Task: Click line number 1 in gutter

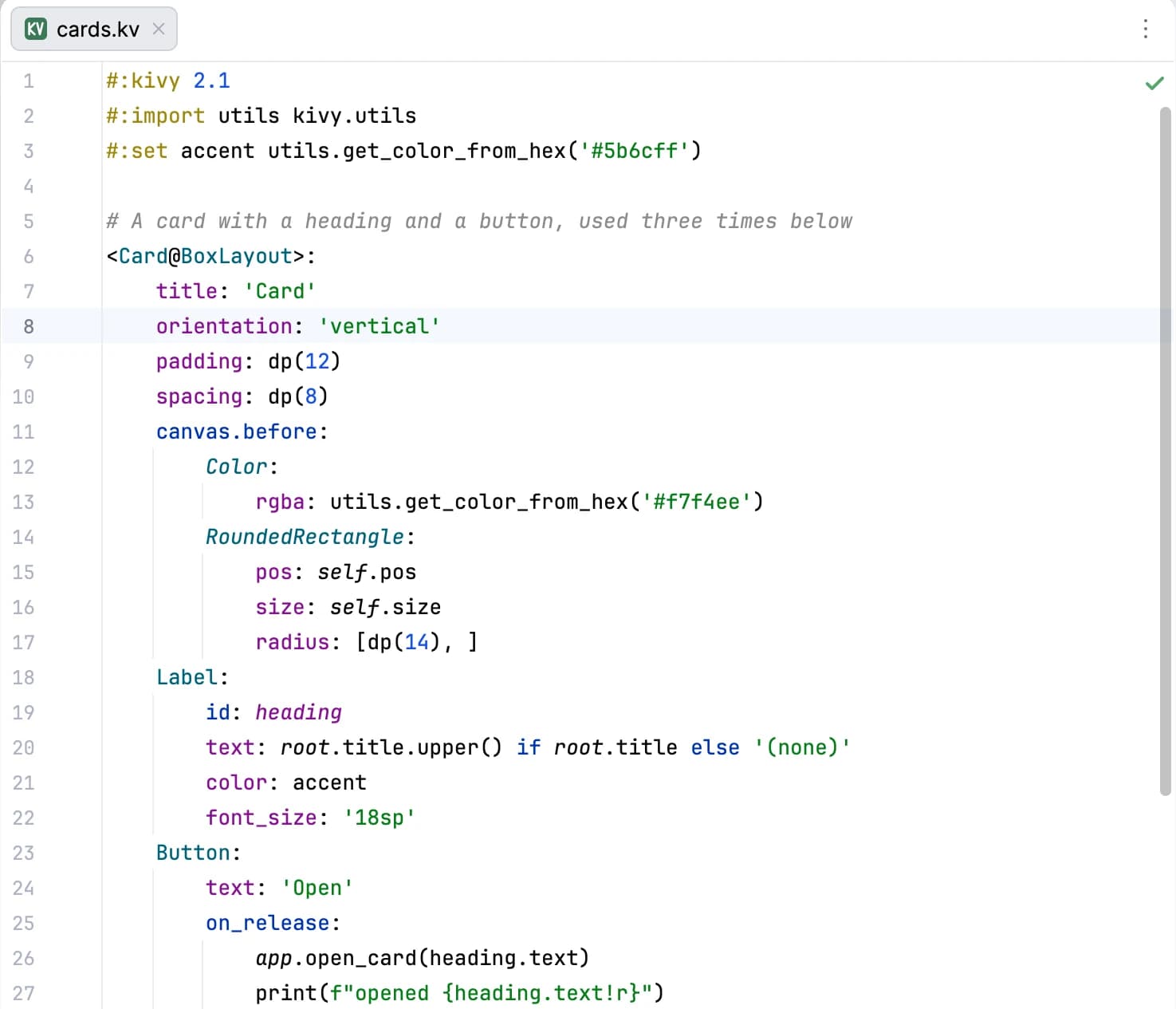Action: pyautogui.click(x=29, y=81)
